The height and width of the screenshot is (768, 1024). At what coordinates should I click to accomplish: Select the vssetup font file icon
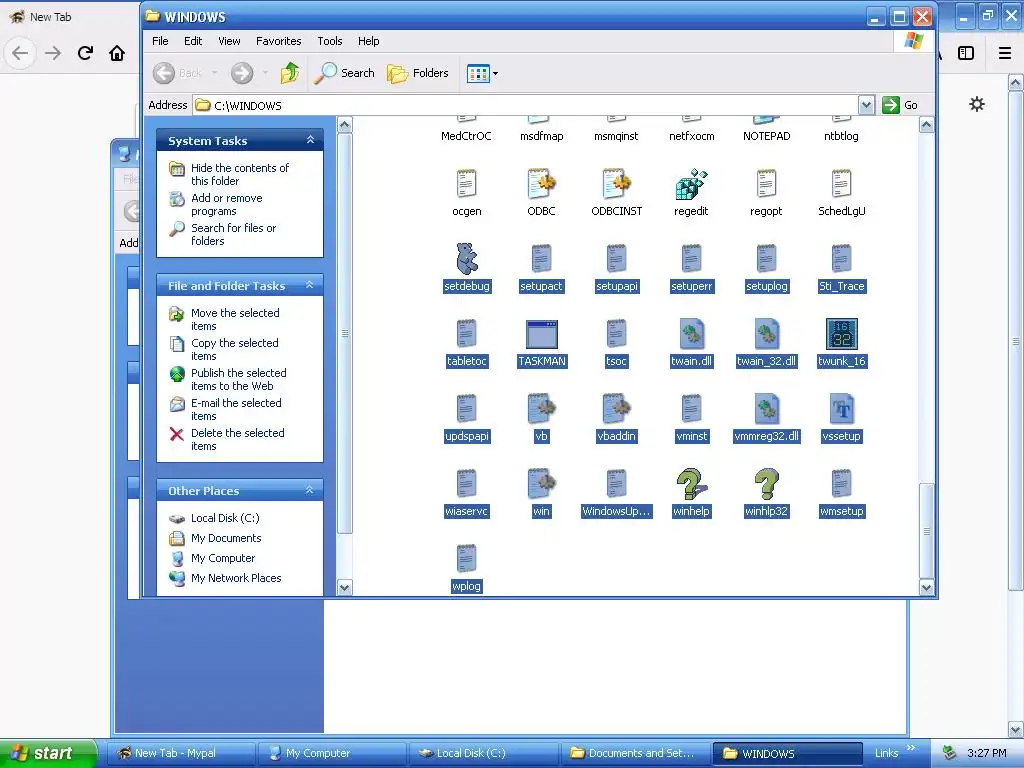pos(841,409)
